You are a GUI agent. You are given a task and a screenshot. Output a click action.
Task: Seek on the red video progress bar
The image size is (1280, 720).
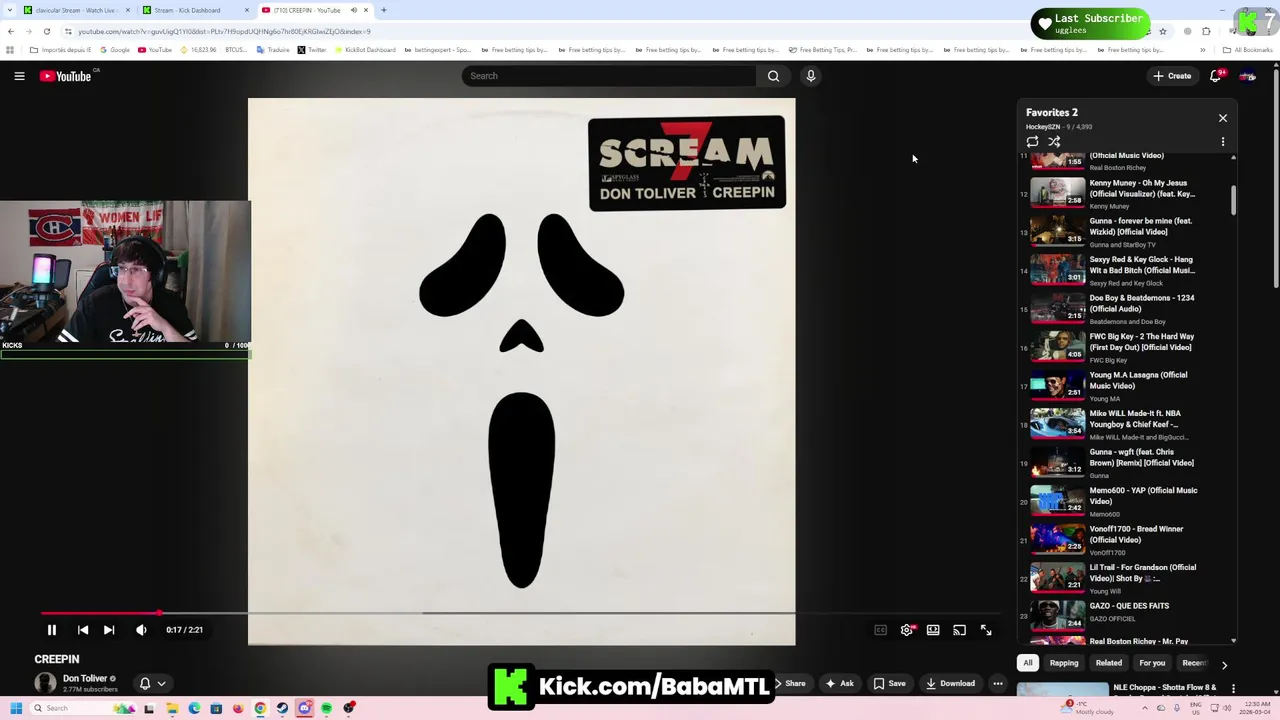[520, 613]
